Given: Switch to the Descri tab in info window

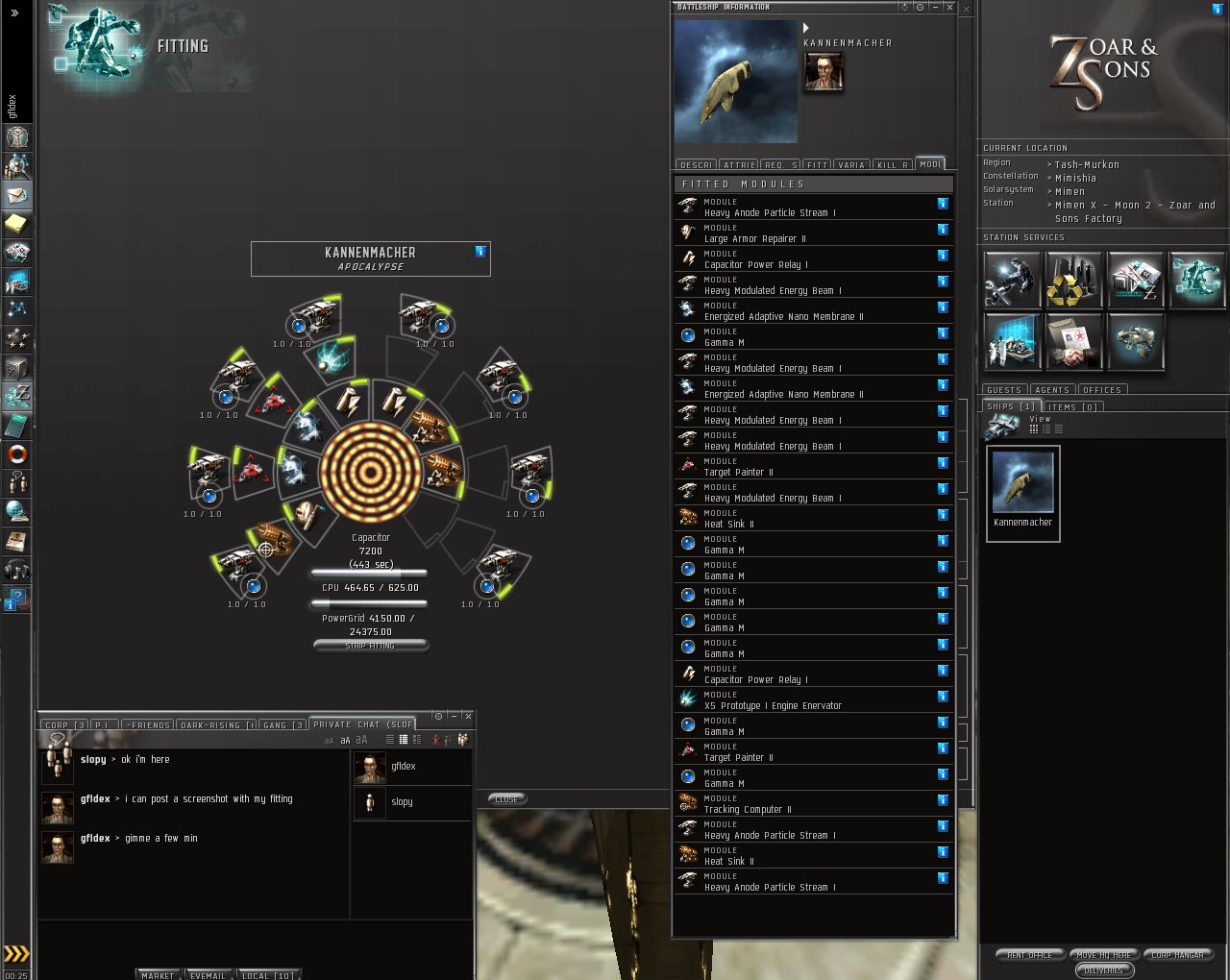Looking at the screenshot, I should (x=697, y=165).
